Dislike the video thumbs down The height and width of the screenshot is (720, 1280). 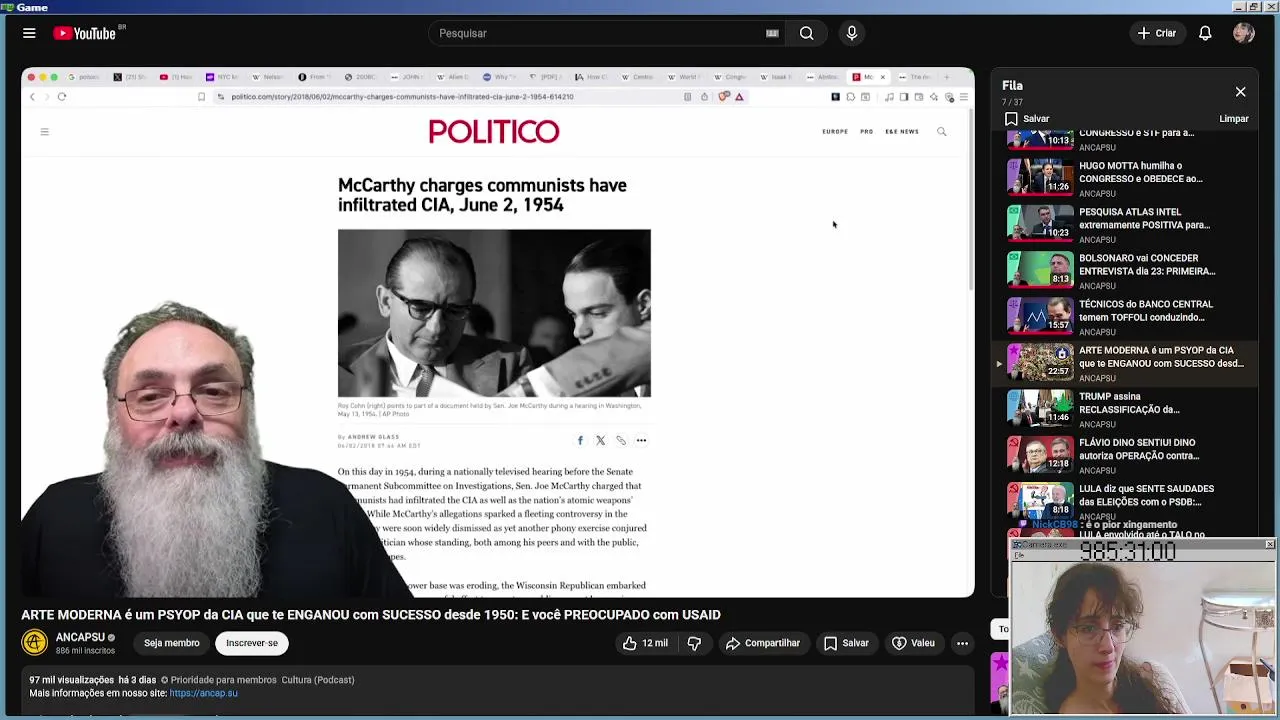[x=694, y=643]
